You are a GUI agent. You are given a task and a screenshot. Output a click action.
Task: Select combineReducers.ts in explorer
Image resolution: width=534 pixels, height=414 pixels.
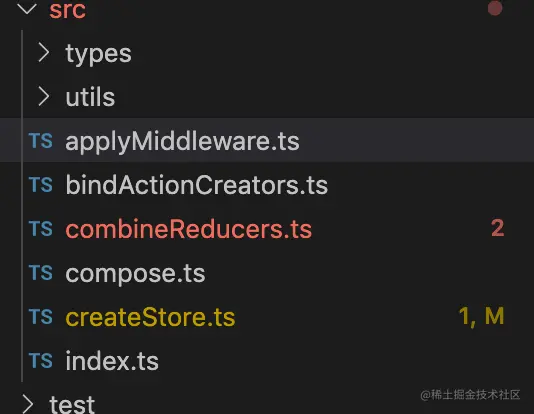189,229
